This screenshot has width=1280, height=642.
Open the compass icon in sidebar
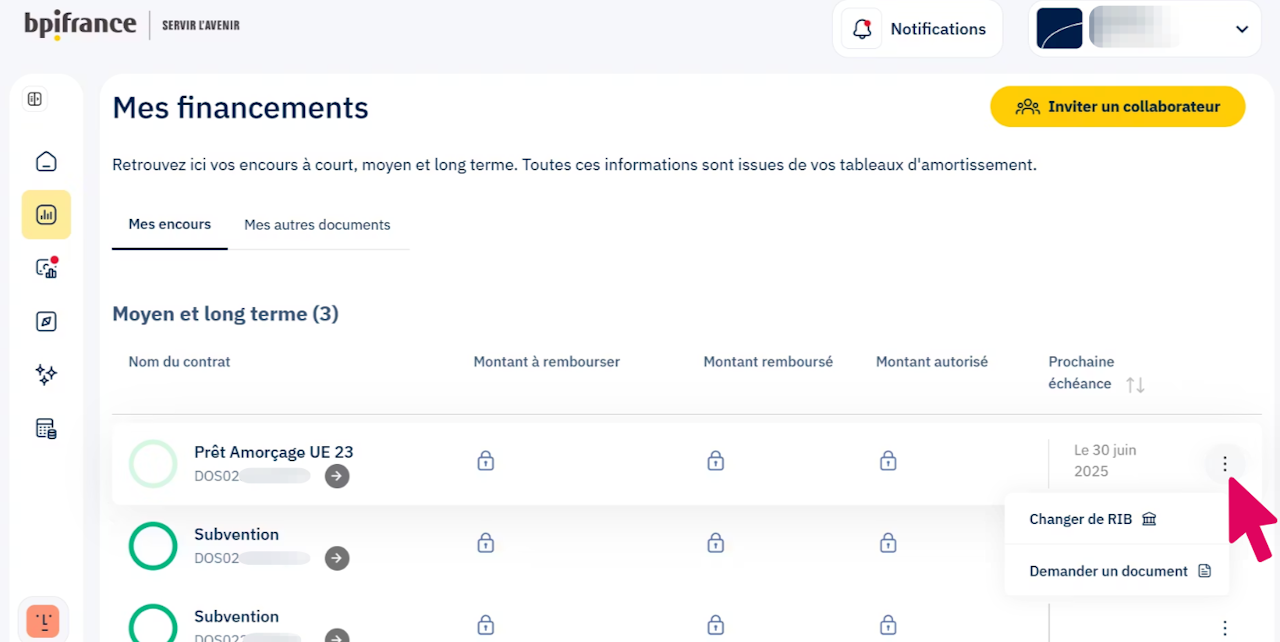(46, 321)
